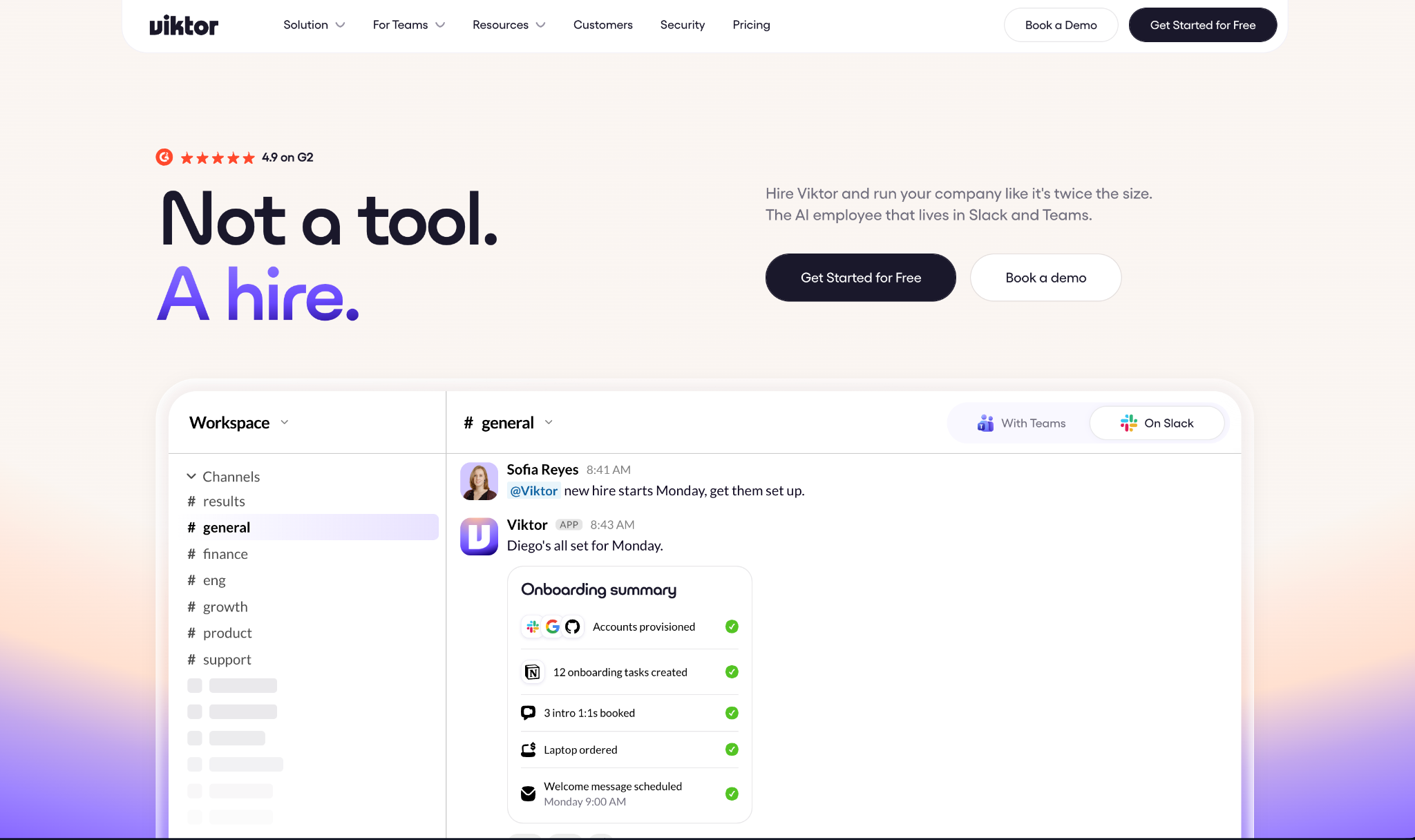Click the five-star rating on G2
The image size is (1415, 840).
[x=218, y=158]
